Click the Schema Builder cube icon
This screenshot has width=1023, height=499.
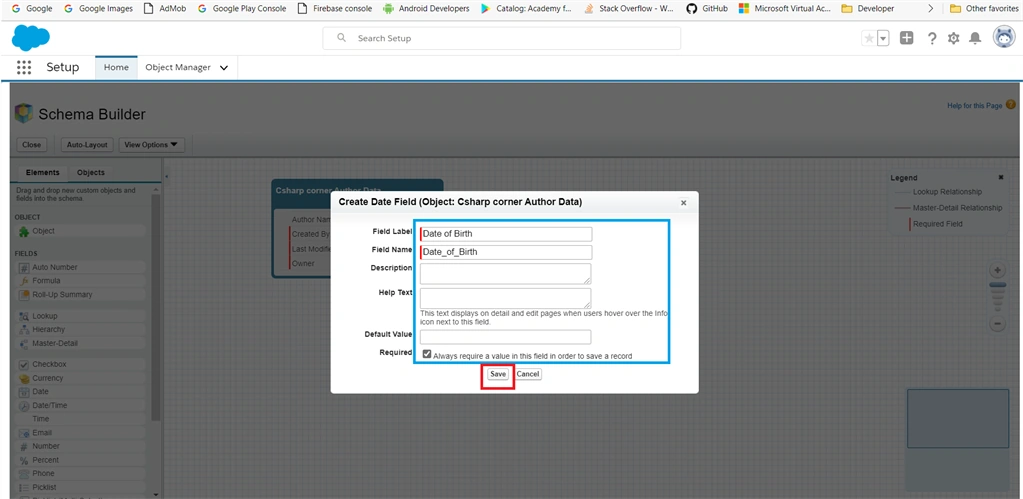23,113
